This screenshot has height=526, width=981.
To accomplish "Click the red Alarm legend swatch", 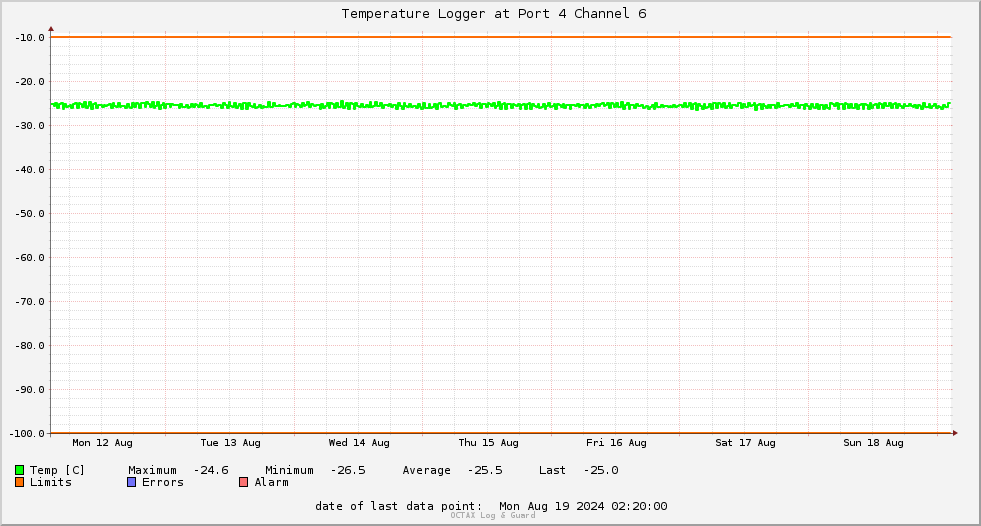I will coord(243,482).
